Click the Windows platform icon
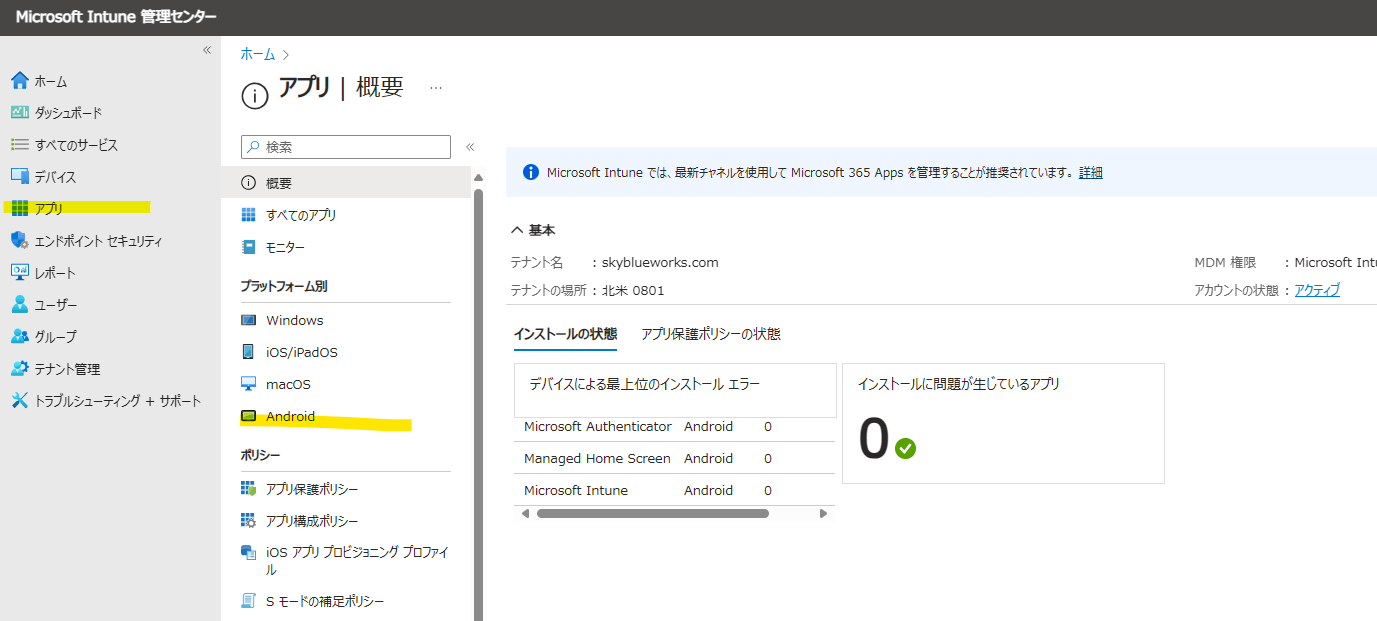This screenshot has height=621, width=1377. click(249, 320)
